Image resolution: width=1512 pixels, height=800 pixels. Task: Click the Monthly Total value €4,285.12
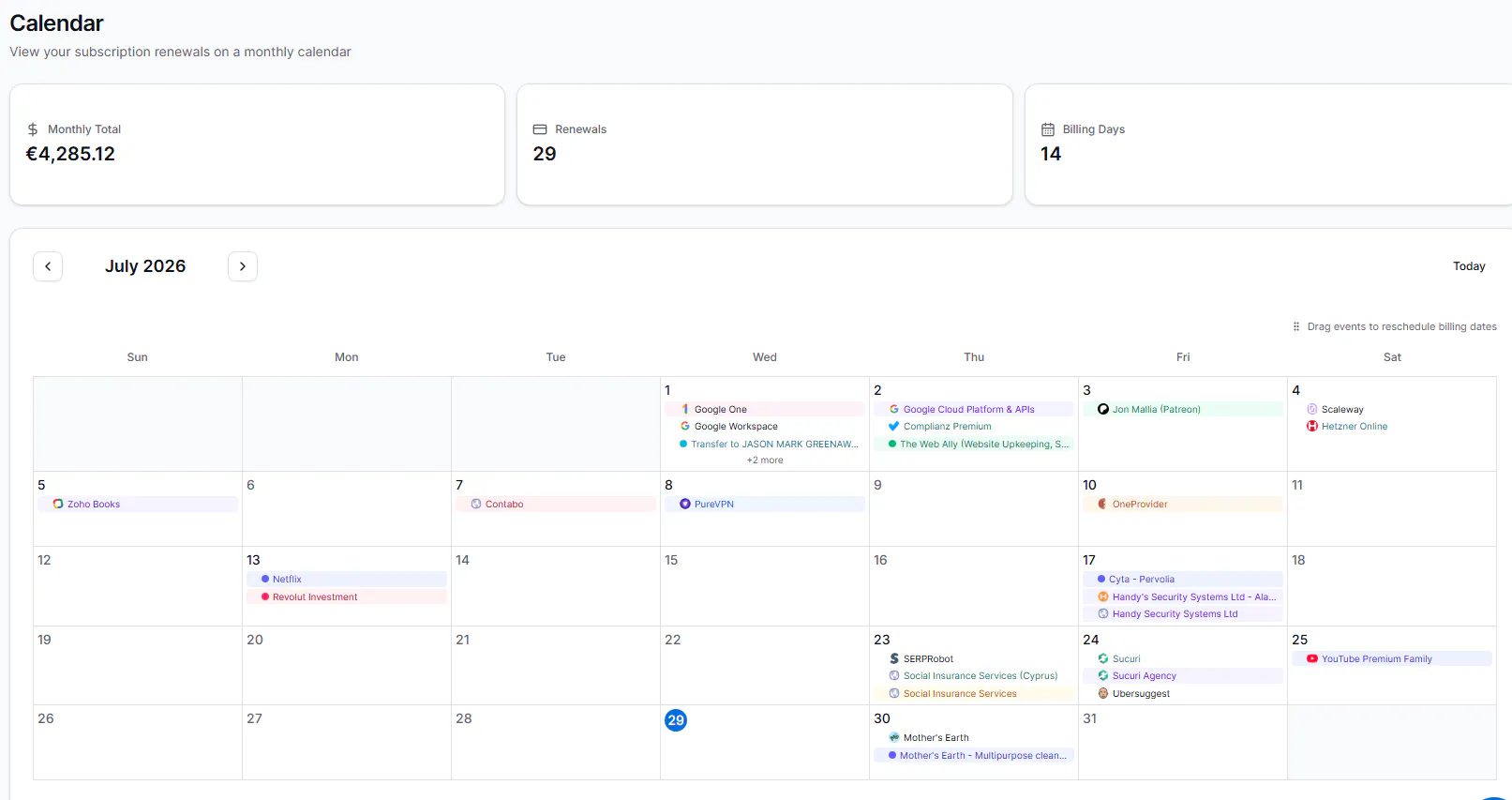(70, 154)
